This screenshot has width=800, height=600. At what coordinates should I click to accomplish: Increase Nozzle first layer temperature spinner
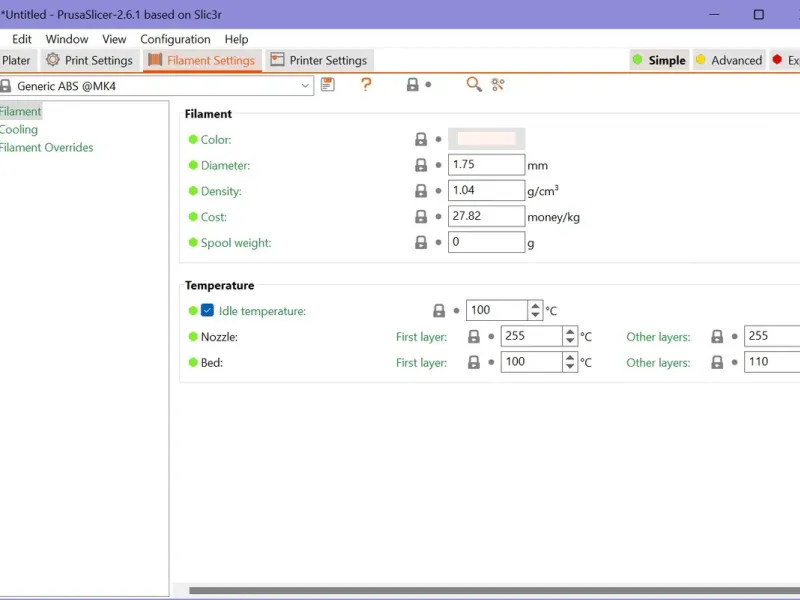(x=570, y=332)
